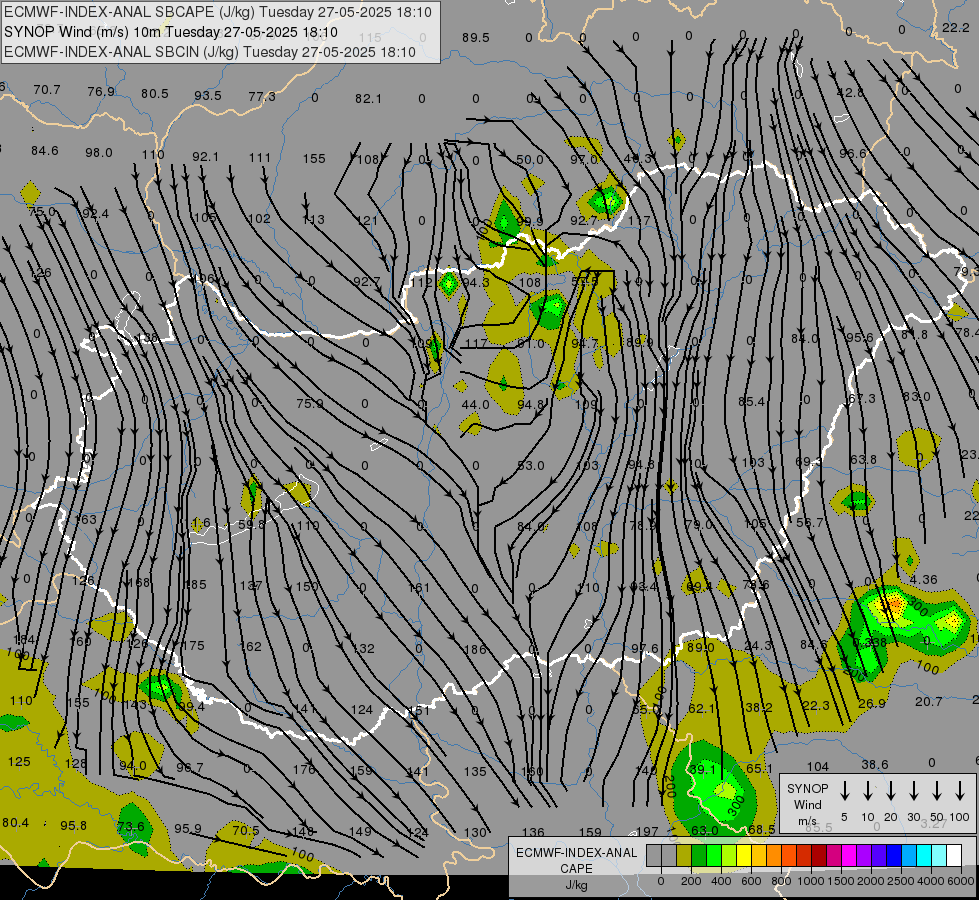Click the map value 89.5
The height and width of the screenshot is (900, 979).
pos(476,37)
